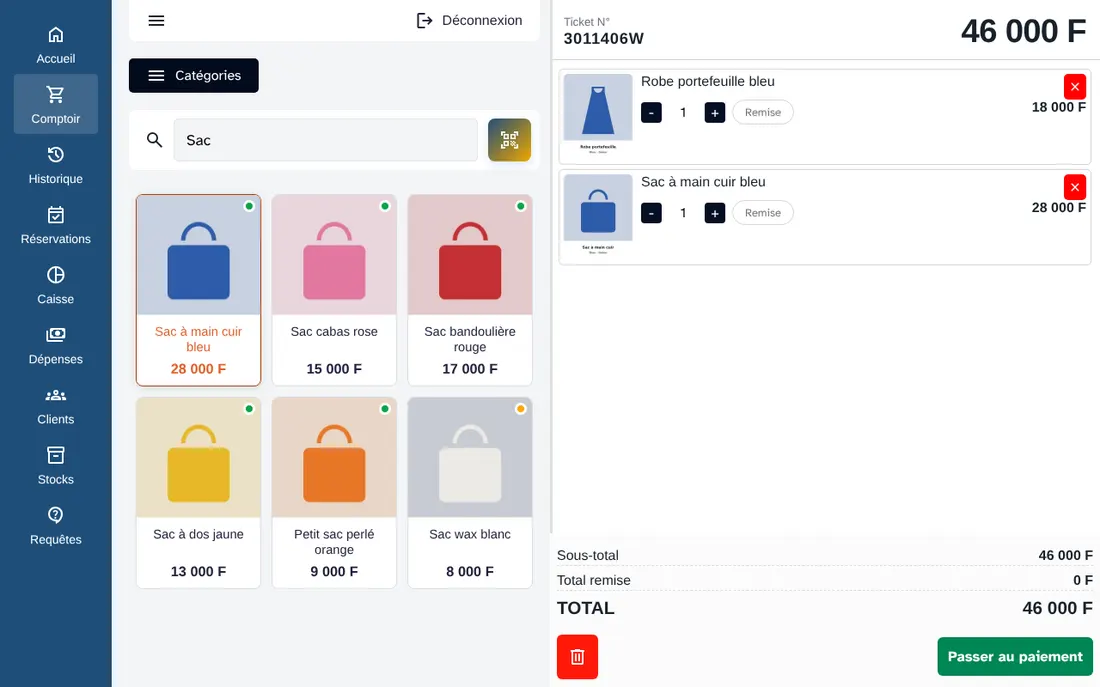Click the 8 000 F price of Sac wax blanc
This screenshot has width=1100, height=687.
pos(470,572)
